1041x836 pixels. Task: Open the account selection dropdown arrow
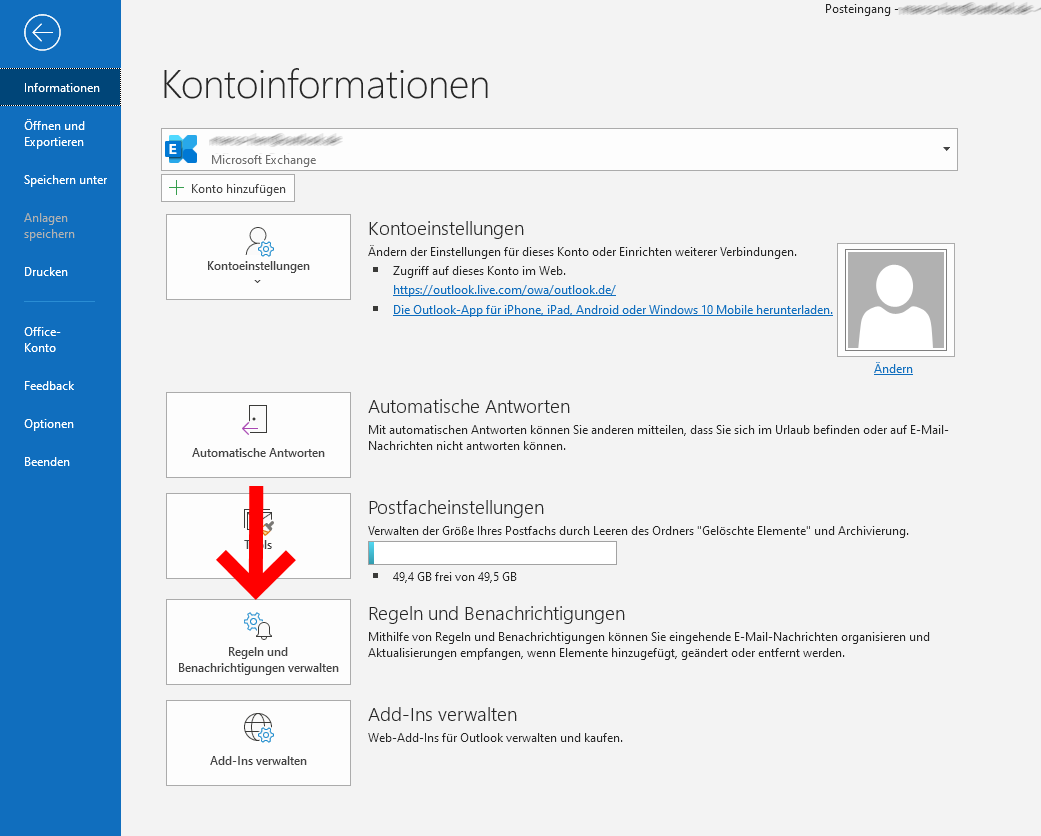tap(946, 149)
